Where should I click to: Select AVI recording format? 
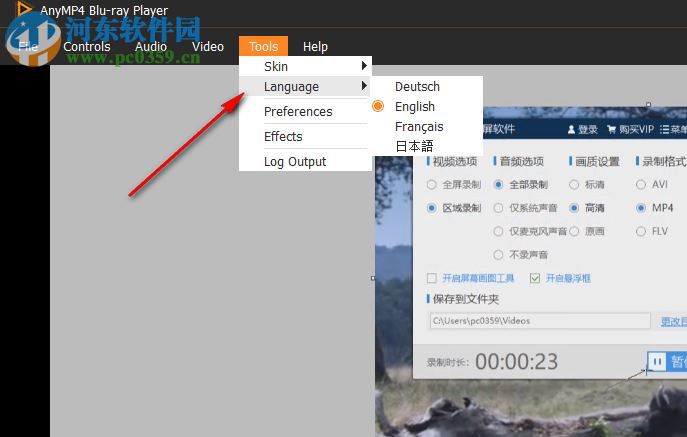tap(641, 185)
